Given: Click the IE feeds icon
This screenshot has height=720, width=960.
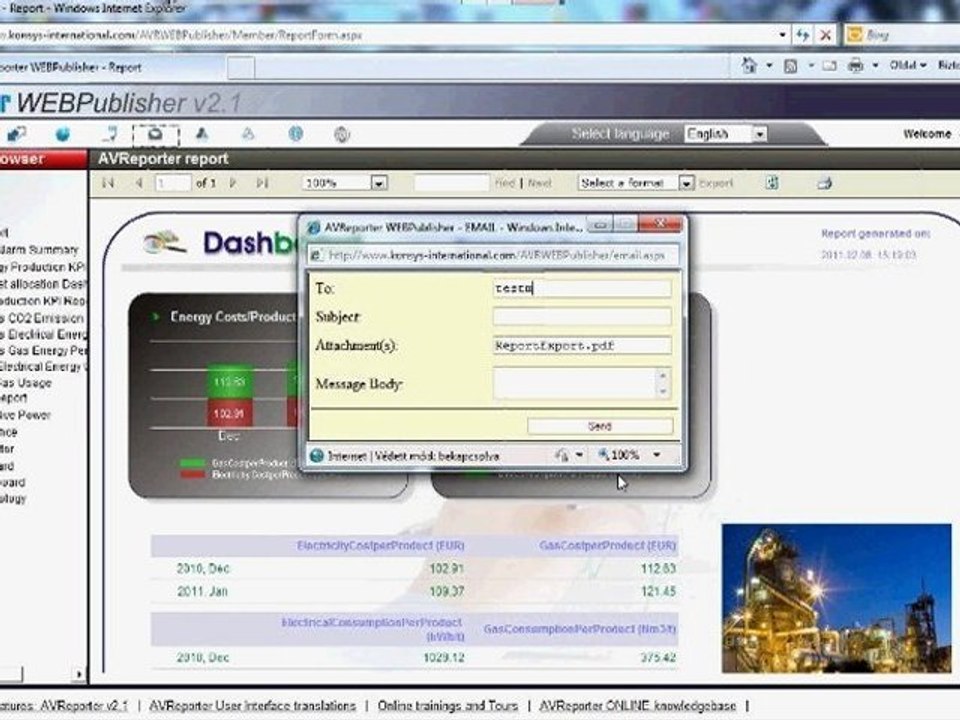Looking at the screenshot, I should [x=790, y=66].
